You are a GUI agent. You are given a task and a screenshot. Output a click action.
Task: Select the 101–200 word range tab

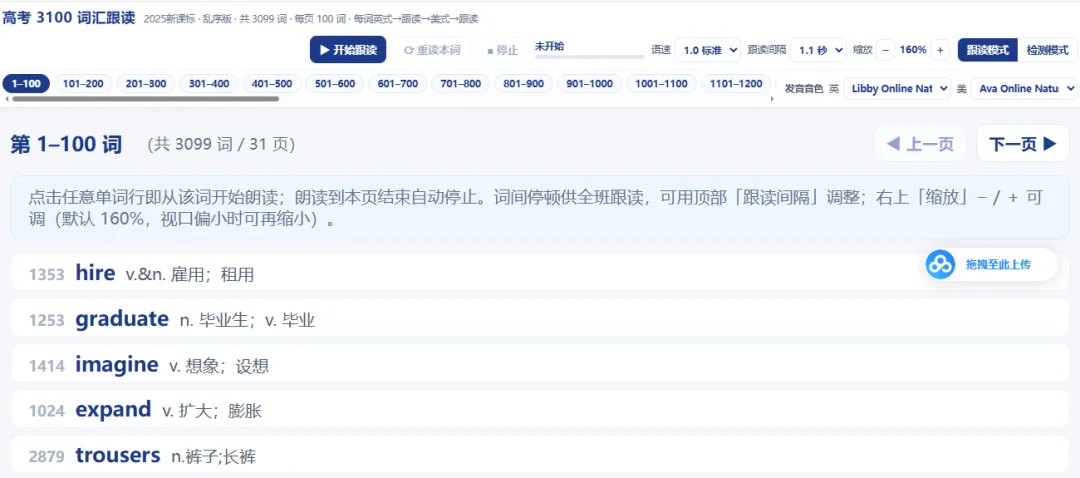[83, 84]
